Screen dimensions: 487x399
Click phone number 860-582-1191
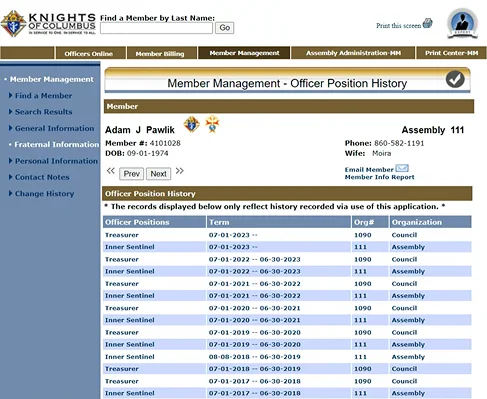(x=399, y=143)
